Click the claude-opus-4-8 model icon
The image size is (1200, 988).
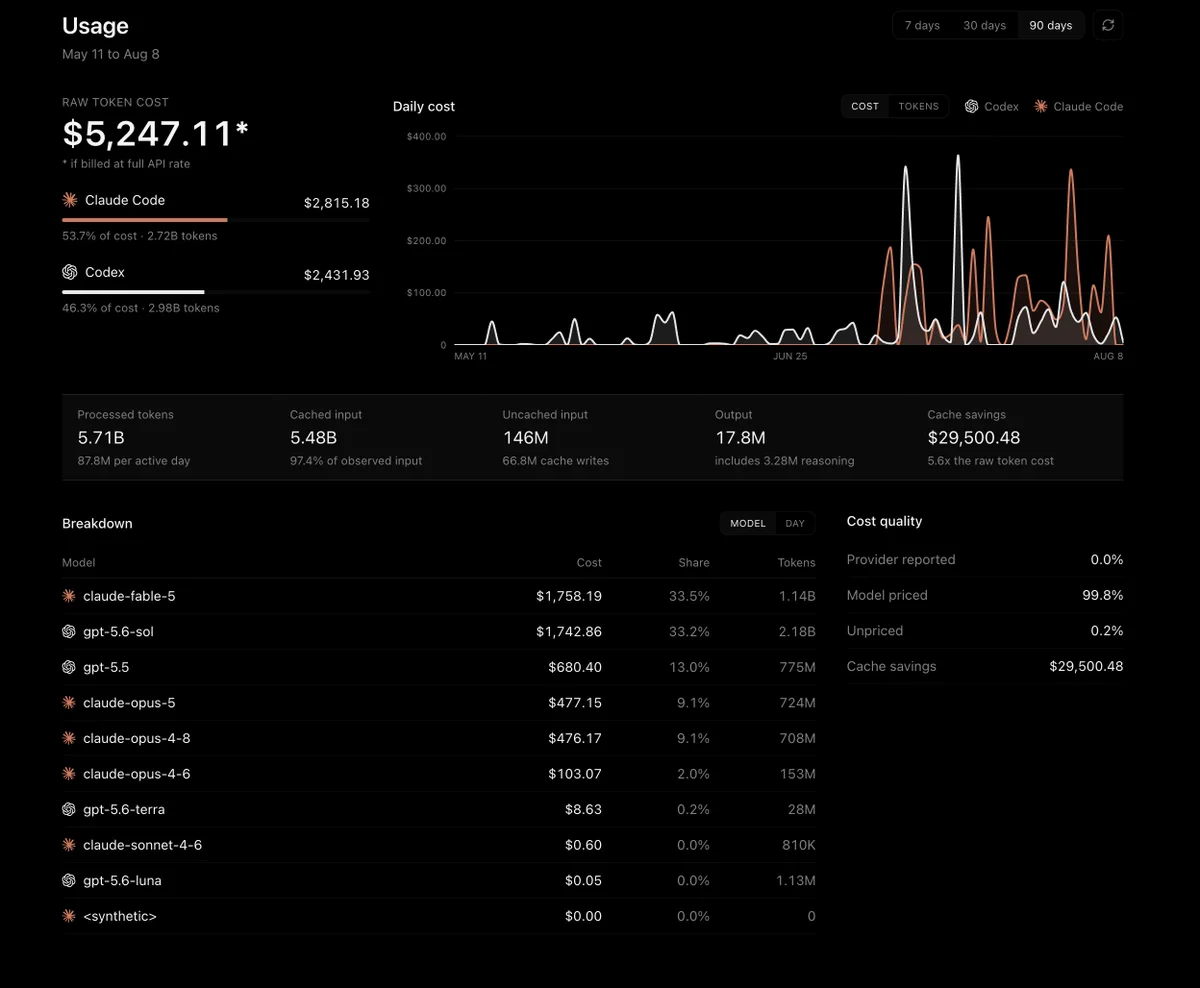[x=69, y=738]
